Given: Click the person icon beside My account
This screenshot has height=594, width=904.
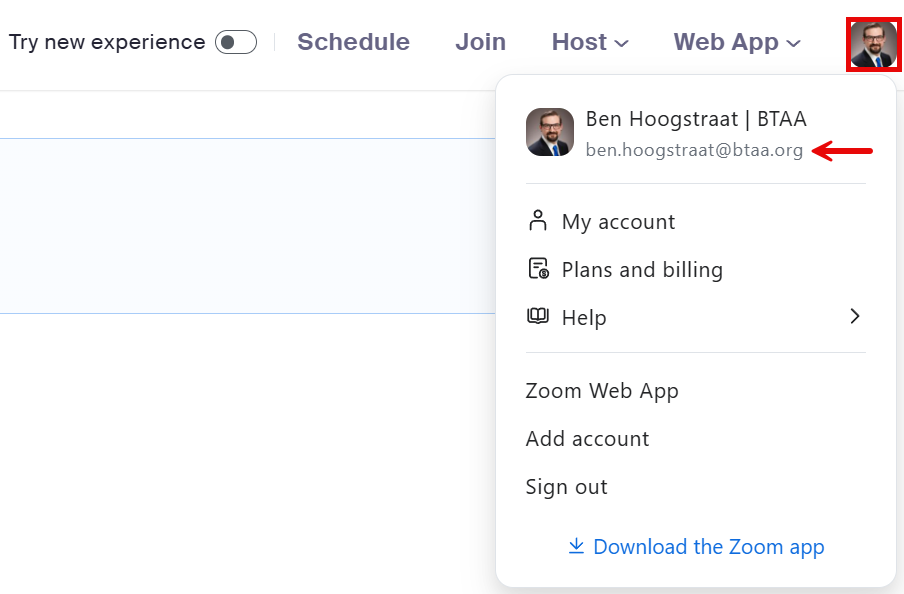Looking at the screenshot, I should (x=537, y=220).
